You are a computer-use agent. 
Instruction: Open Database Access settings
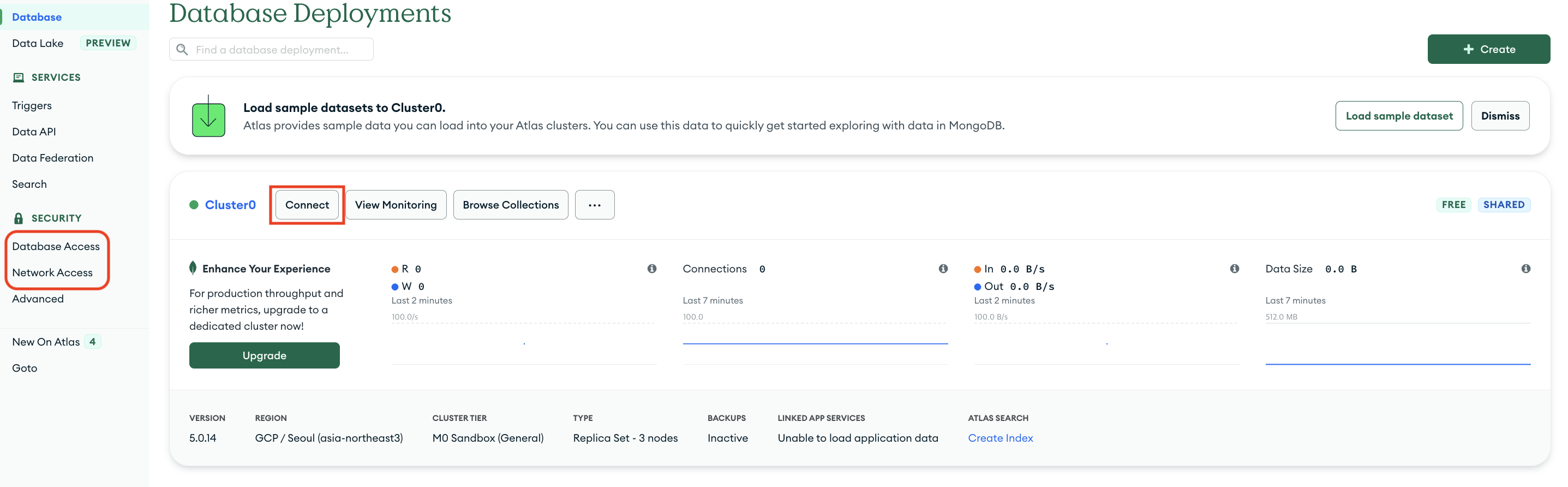[56, 246]
